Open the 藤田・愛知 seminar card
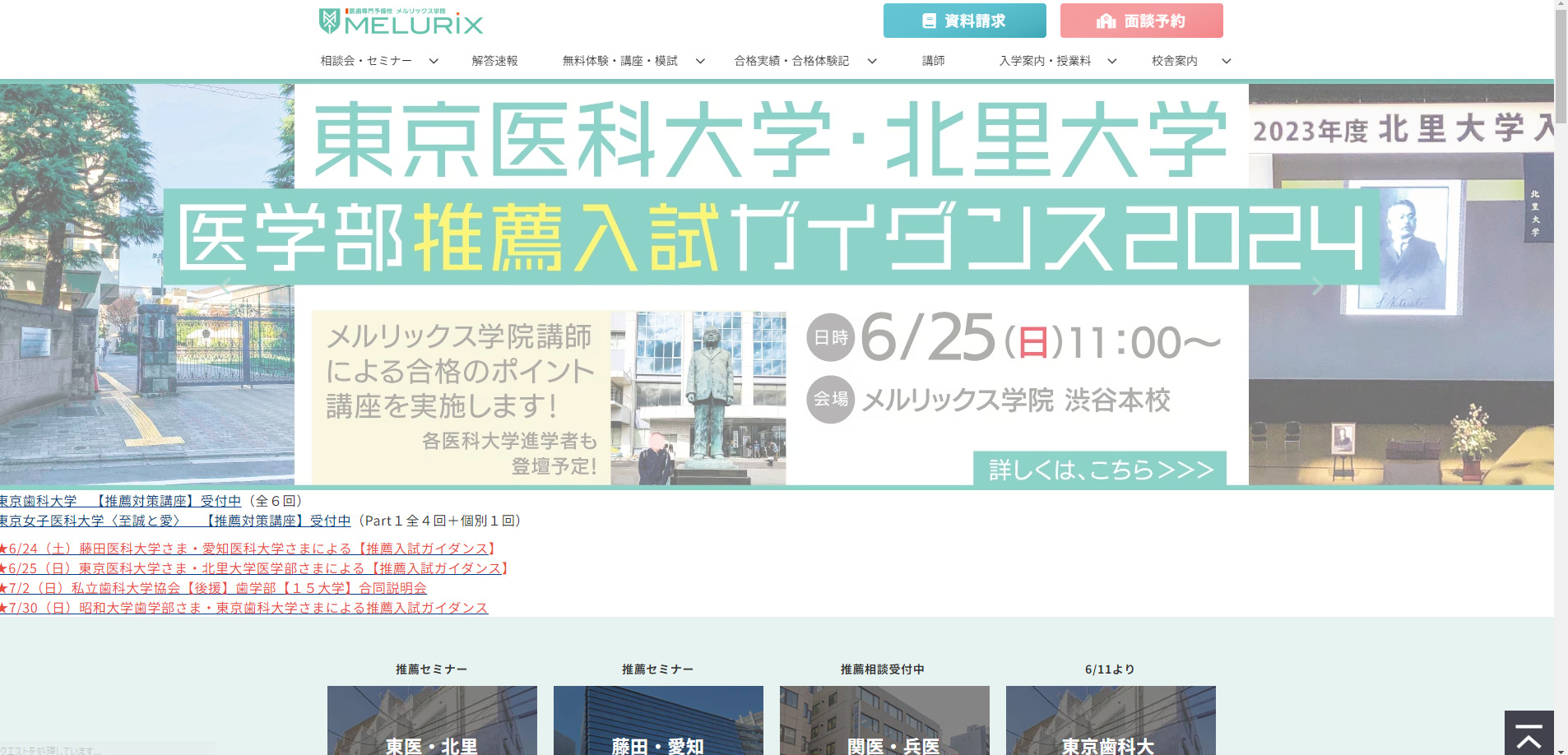 (x=658, y=720)
